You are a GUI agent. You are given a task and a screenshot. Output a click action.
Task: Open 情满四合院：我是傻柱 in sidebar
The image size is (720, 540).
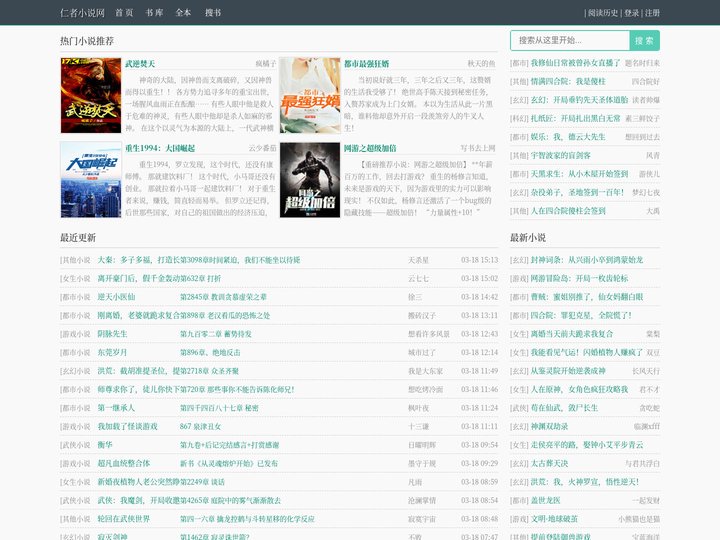click(x=568, y=81)
